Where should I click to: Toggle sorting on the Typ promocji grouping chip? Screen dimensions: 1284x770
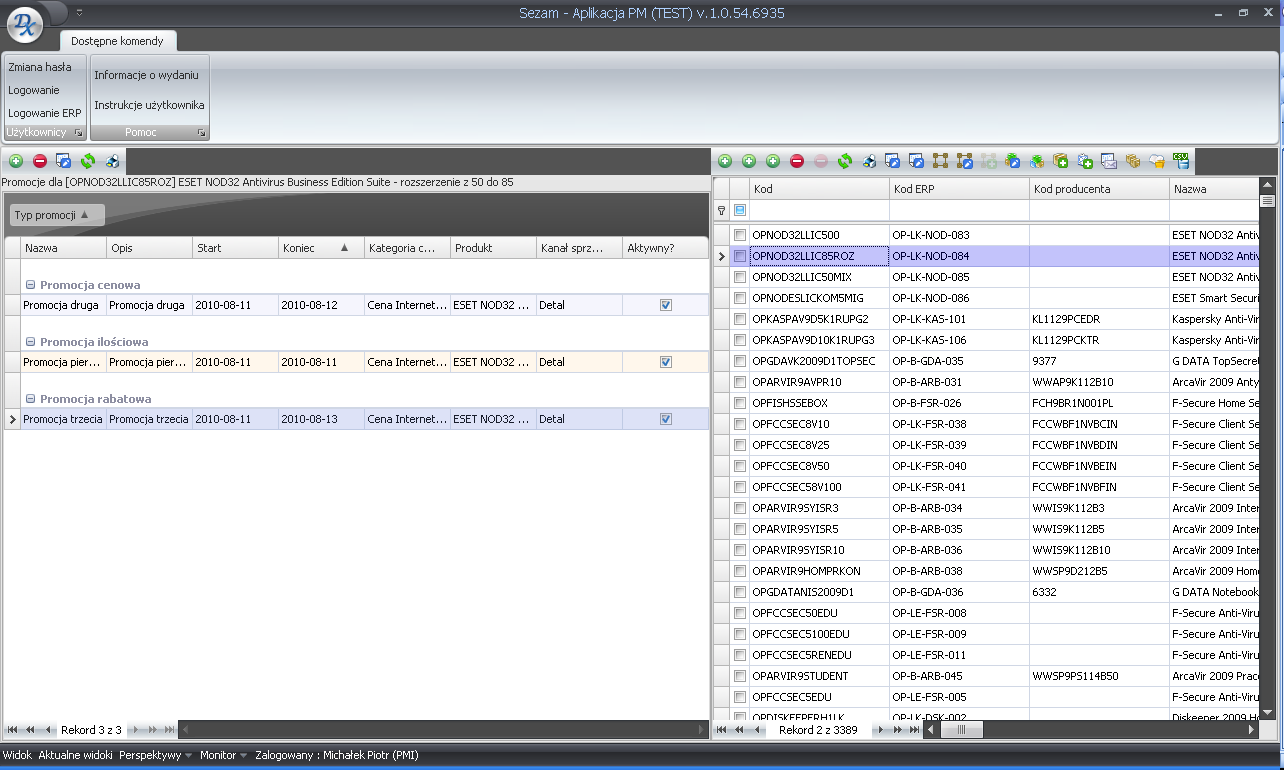pyautogui.click(x=56, y=215)
